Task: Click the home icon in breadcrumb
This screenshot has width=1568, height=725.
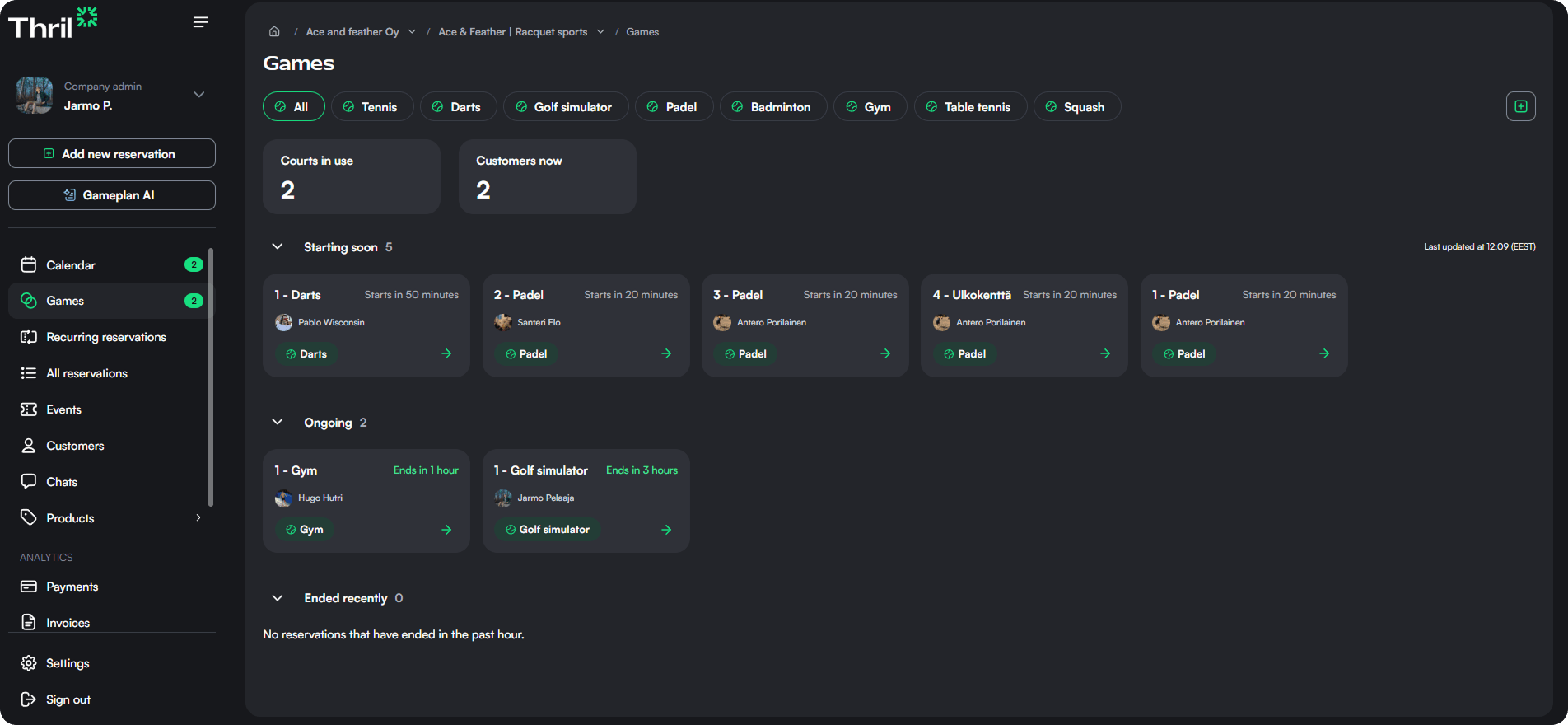Action: coord(274,32)
